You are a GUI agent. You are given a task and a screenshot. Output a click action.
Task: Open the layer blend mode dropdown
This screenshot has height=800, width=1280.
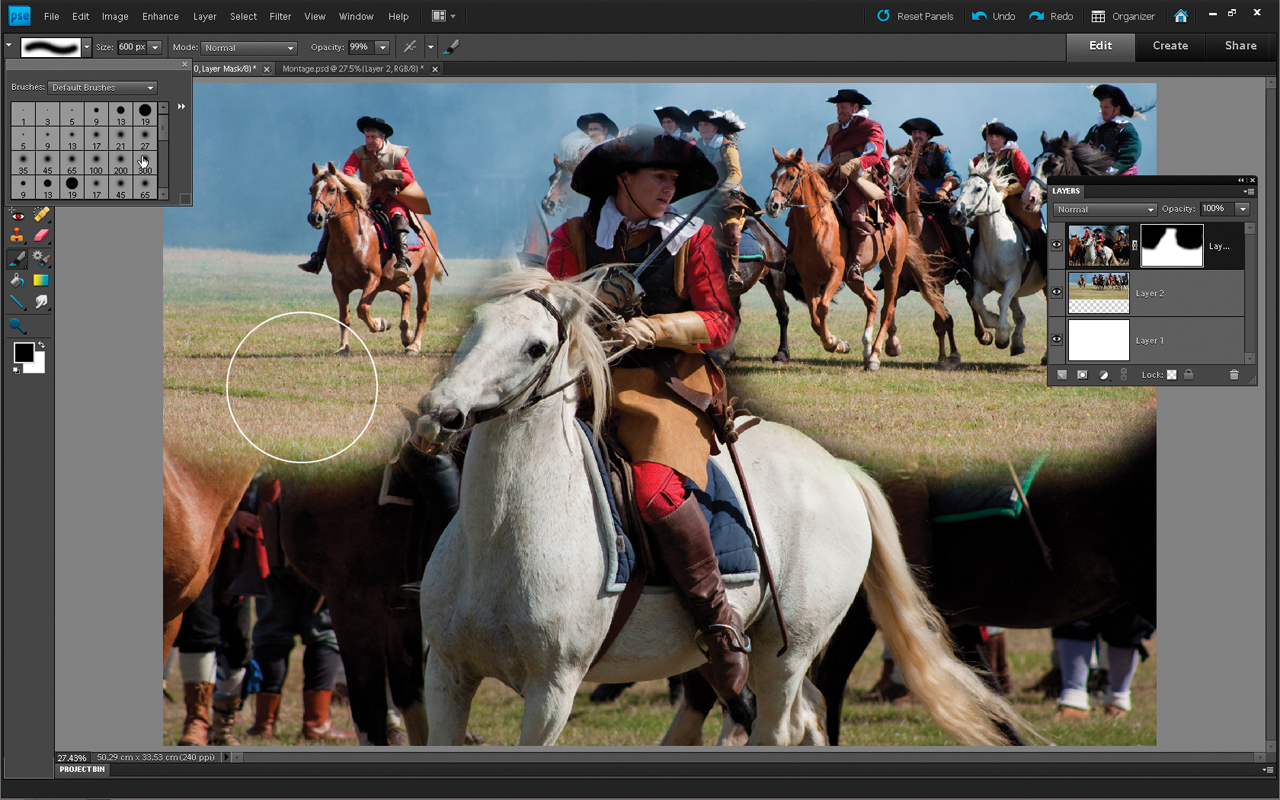click(x=1105, y=210)
